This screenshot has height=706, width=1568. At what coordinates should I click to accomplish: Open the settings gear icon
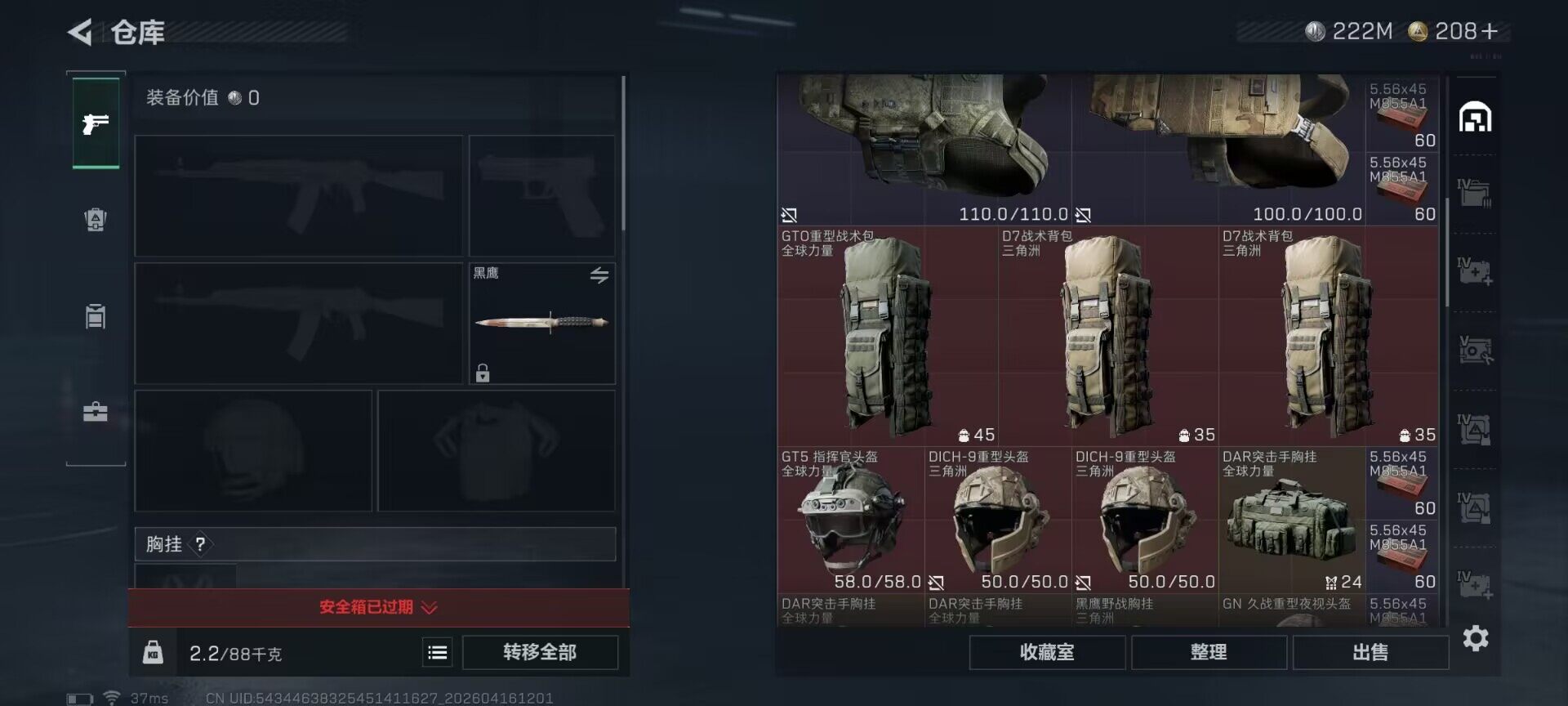tap(1476, 638)
